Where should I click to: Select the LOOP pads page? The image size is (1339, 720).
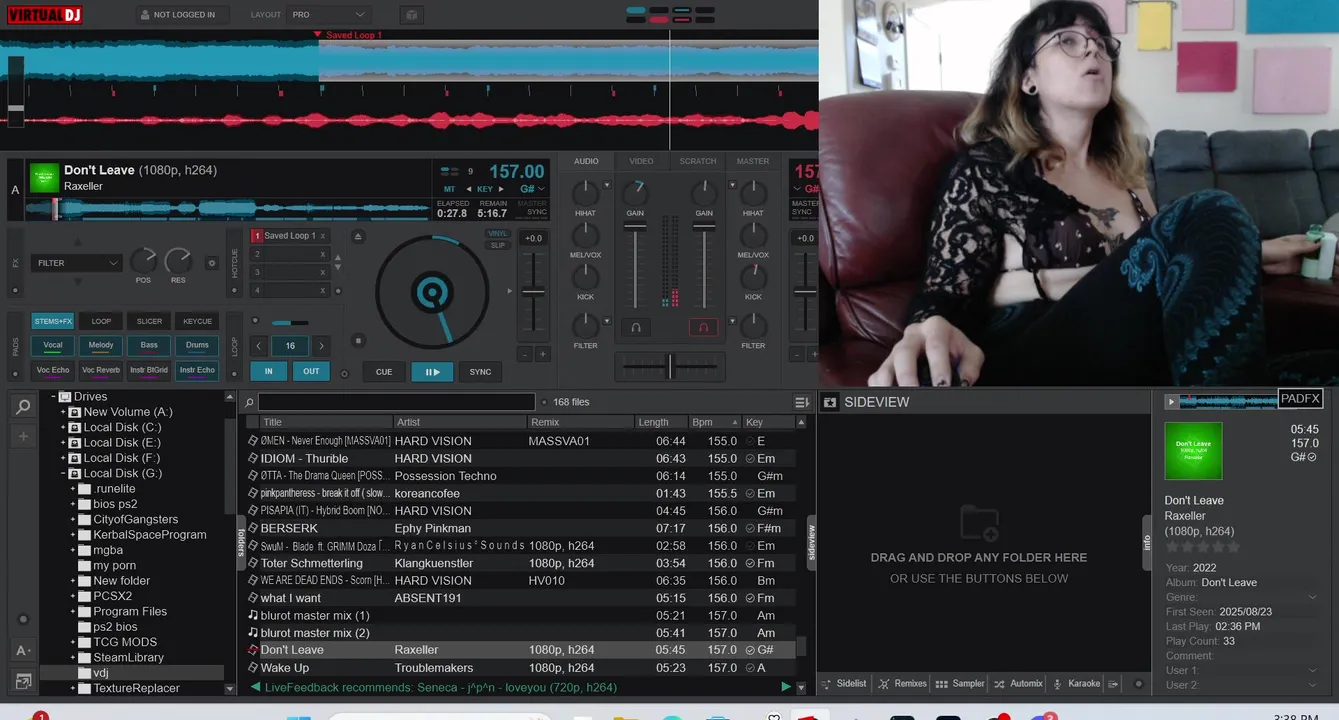click(x=101, y=321)
